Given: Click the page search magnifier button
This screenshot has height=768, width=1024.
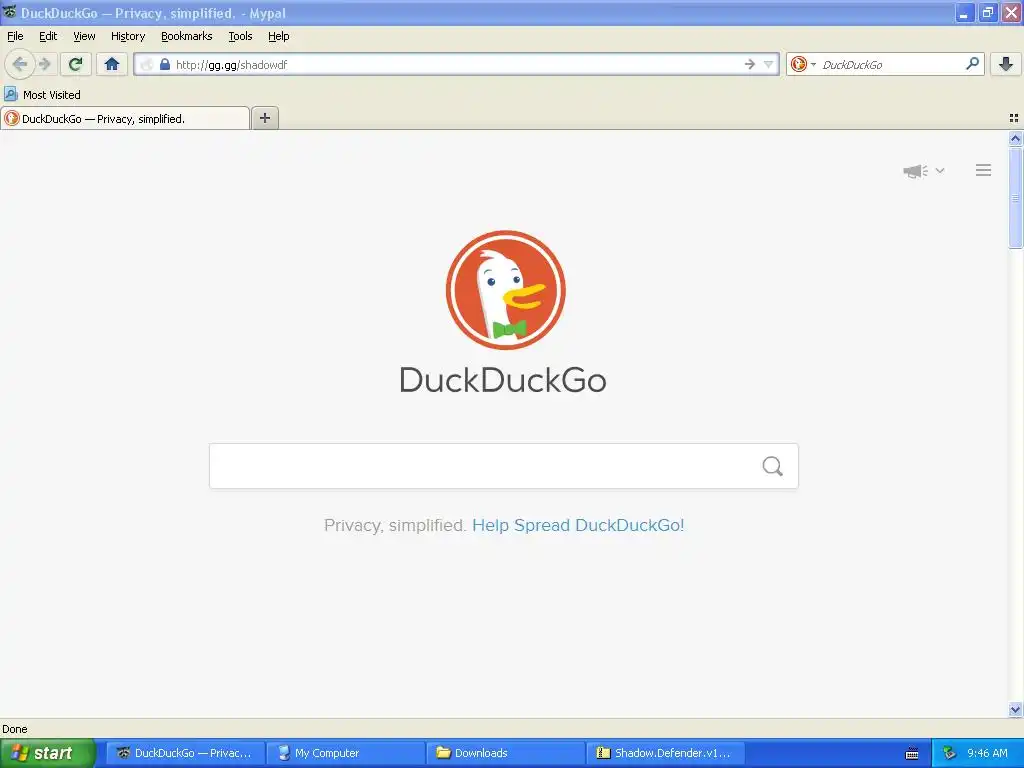Looking at the screenshot, I should point(773,466).
